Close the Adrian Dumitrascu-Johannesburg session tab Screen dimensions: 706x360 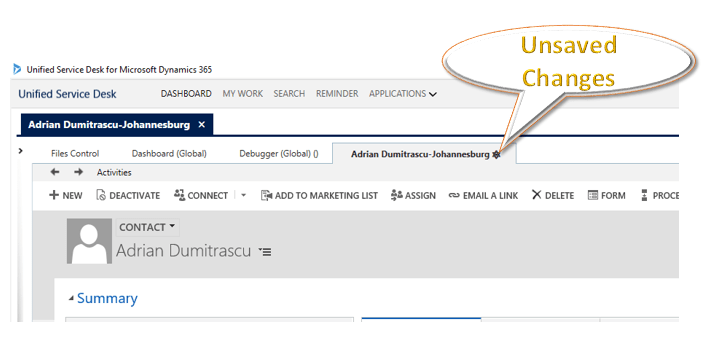tap(202, 125)
